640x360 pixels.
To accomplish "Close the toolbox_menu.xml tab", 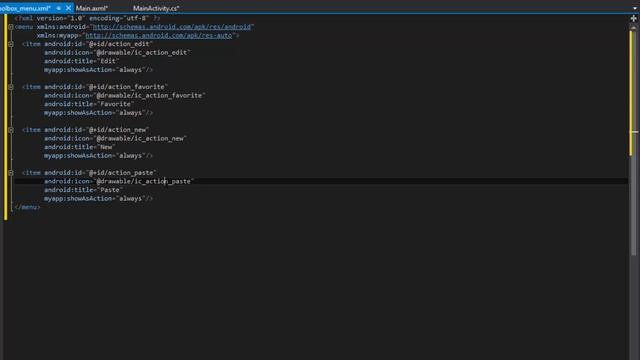I will [x=68, y=8].
